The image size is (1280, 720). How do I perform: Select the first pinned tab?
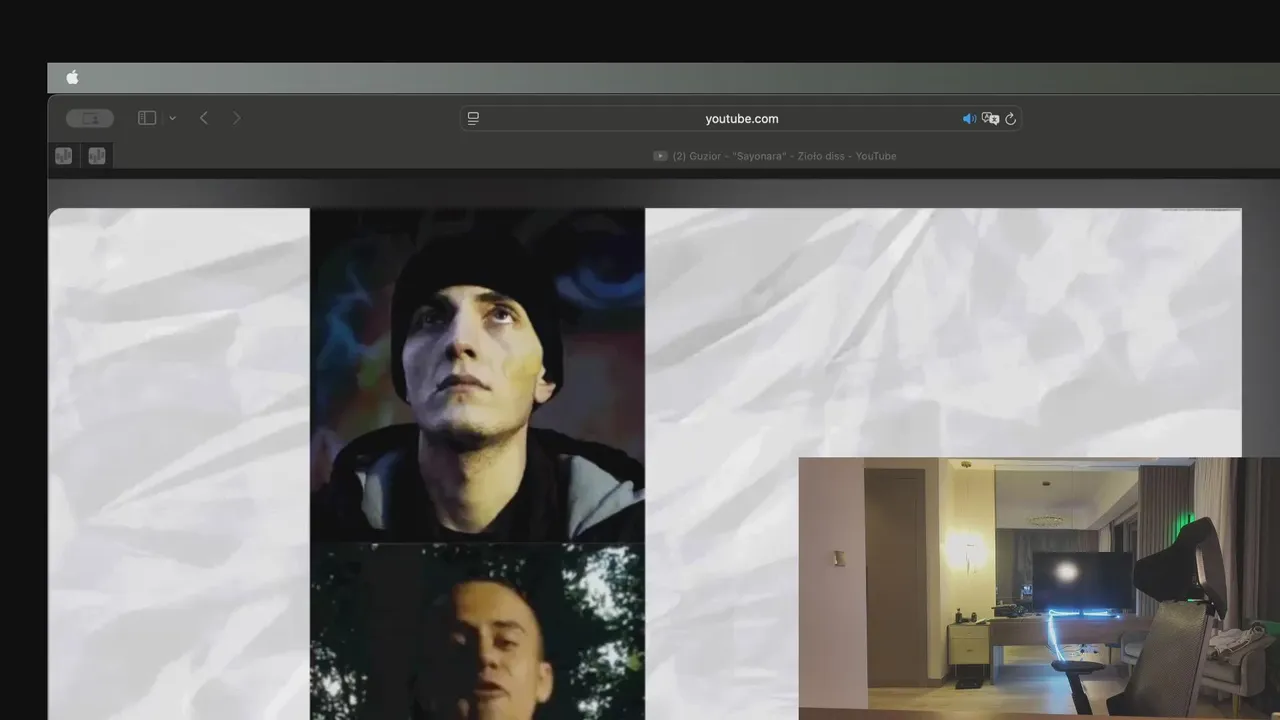63,156
